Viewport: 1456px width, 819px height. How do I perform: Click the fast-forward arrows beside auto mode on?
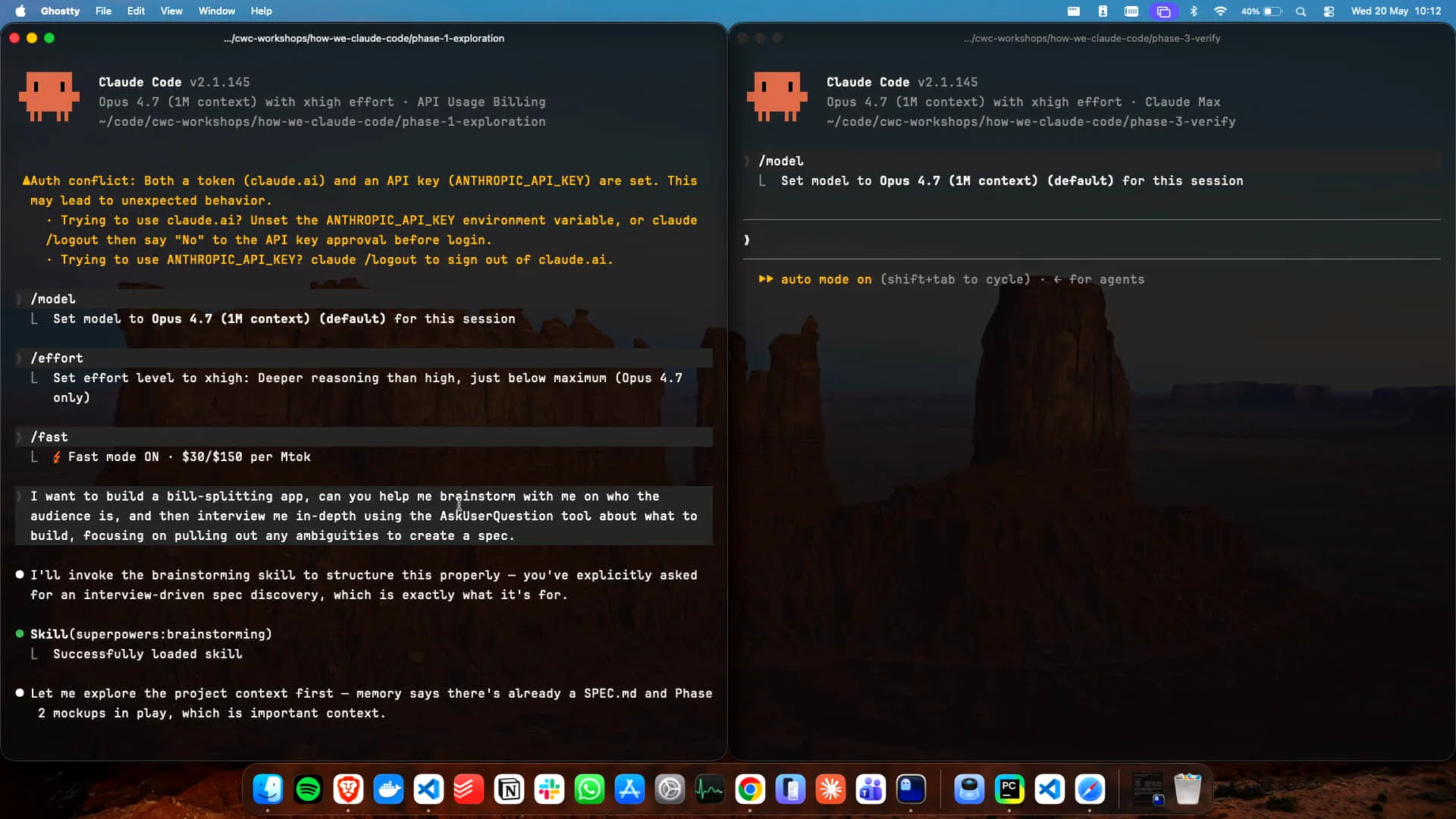pos(766,279)
